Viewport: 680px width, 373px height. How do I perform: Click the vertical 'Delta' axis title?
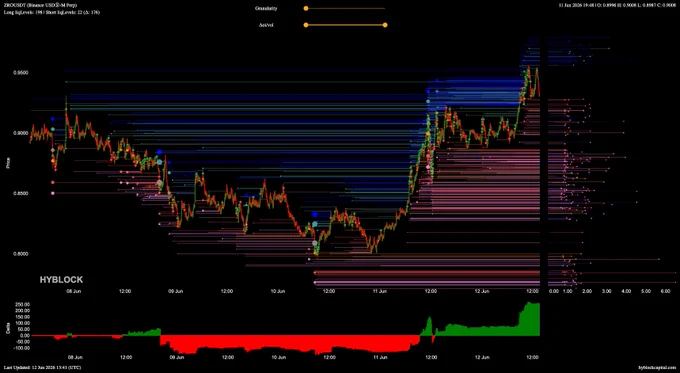(x=8, y=328)
